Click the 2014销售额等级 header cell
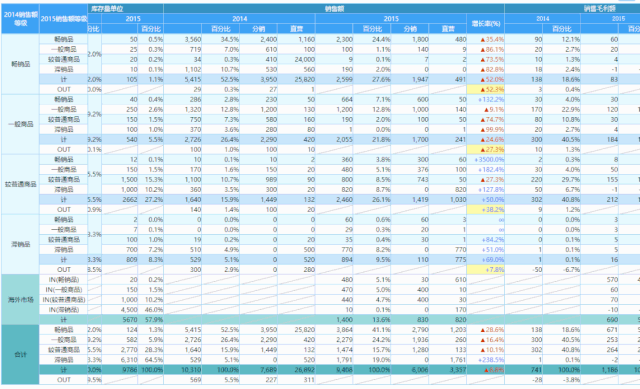 click(20, 19)
